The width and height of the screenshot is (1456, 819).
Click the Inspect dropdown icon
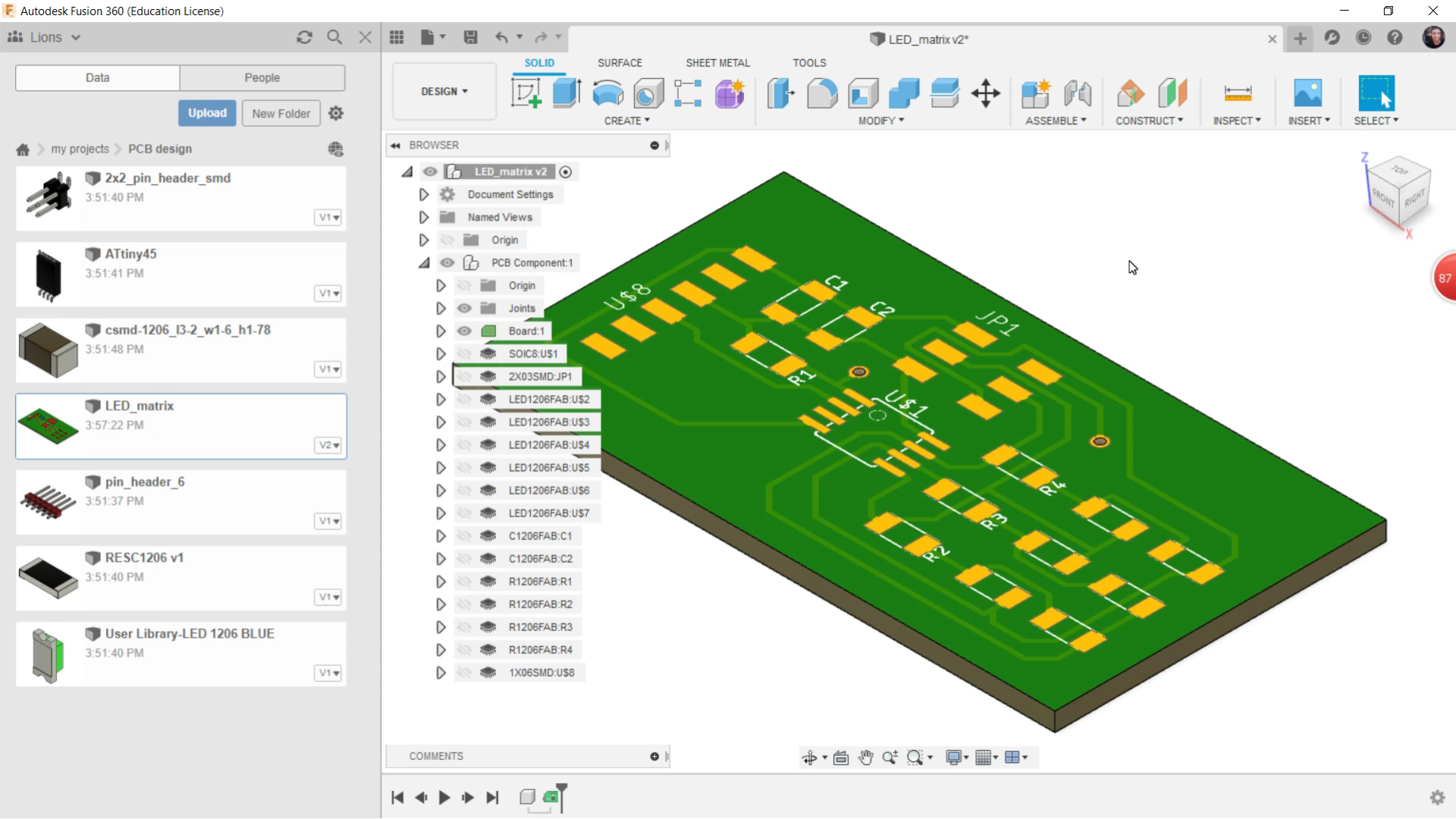click(x=1257, y=120)
